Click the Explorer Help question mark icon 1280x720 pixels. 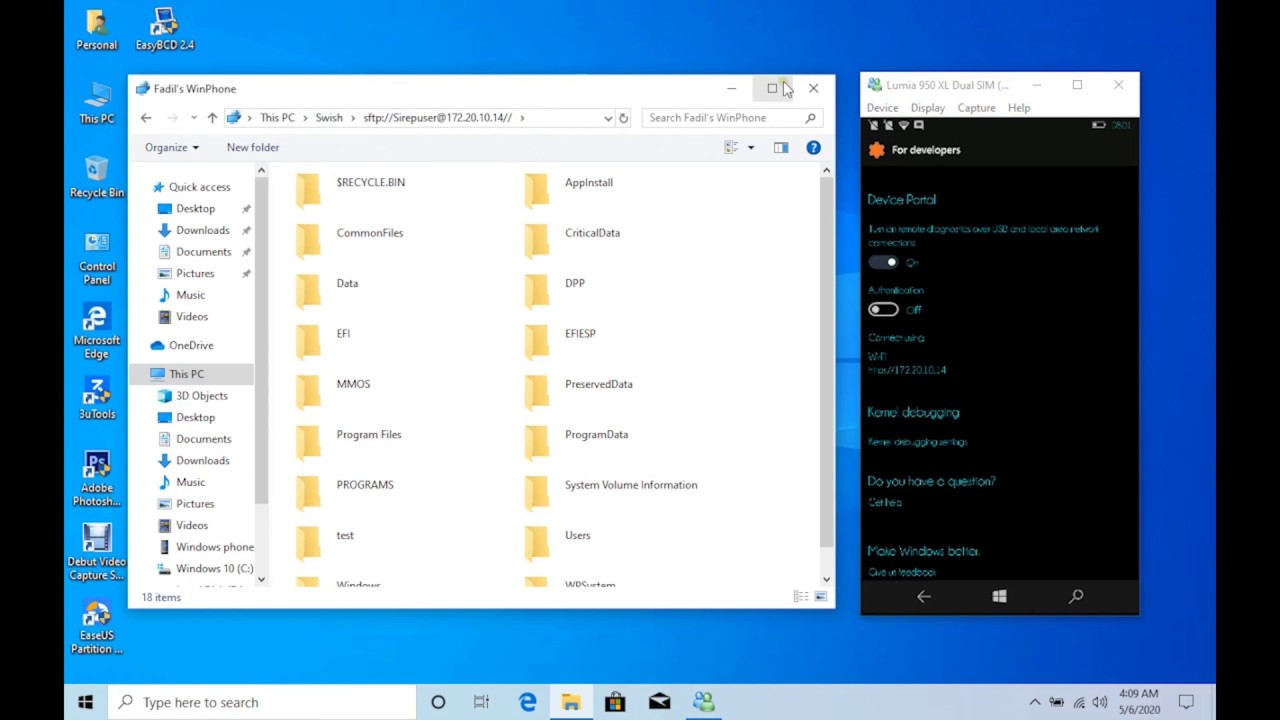pos(813,148)
